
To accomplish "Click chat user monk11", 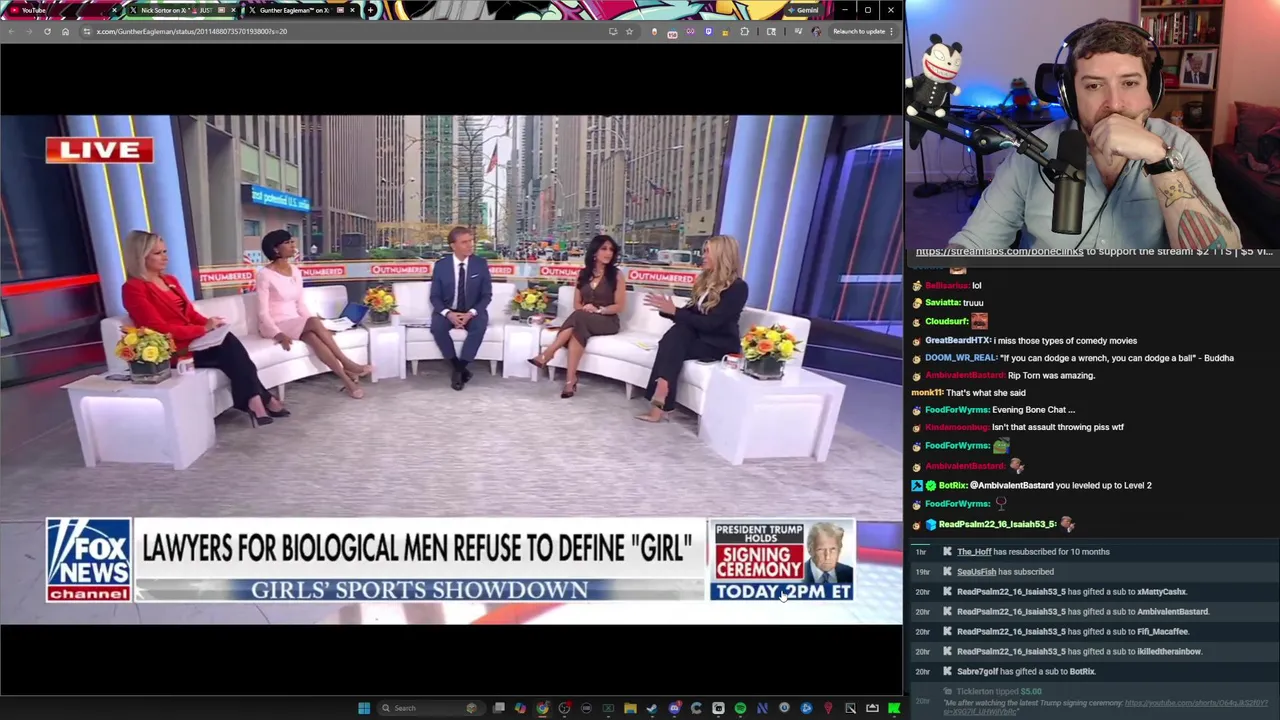I will 926,393.
